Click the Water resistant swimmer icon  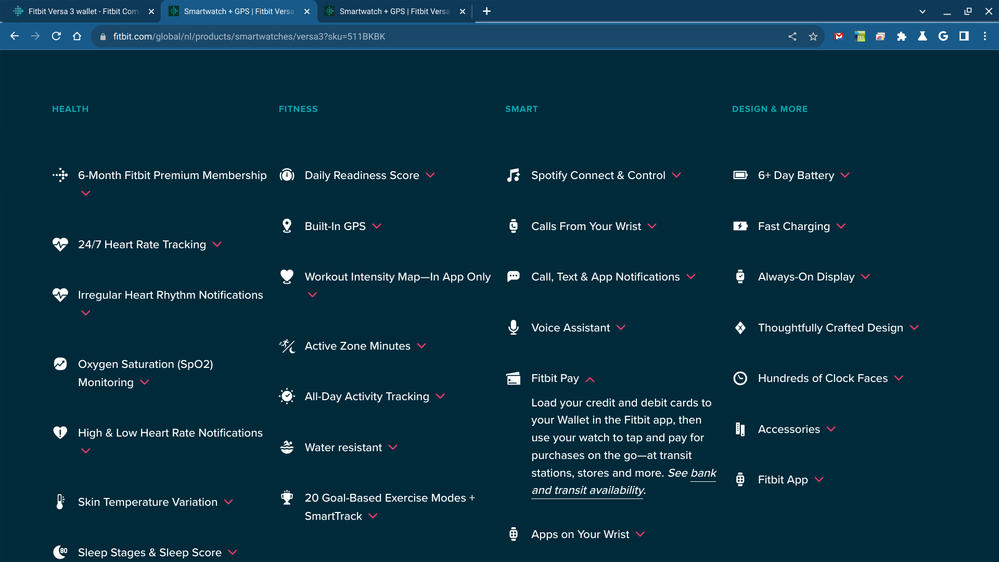pyautogui.click(x=287, y=447)
